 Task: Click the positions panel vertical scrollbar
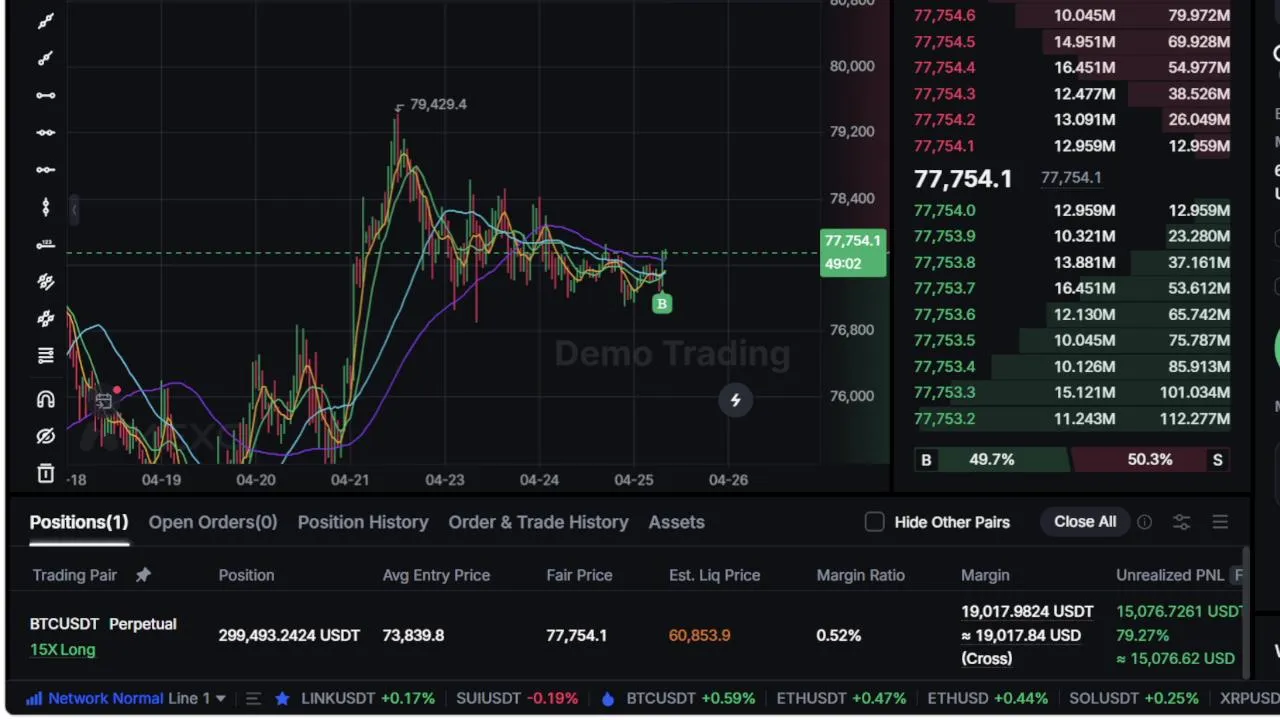1246,610
